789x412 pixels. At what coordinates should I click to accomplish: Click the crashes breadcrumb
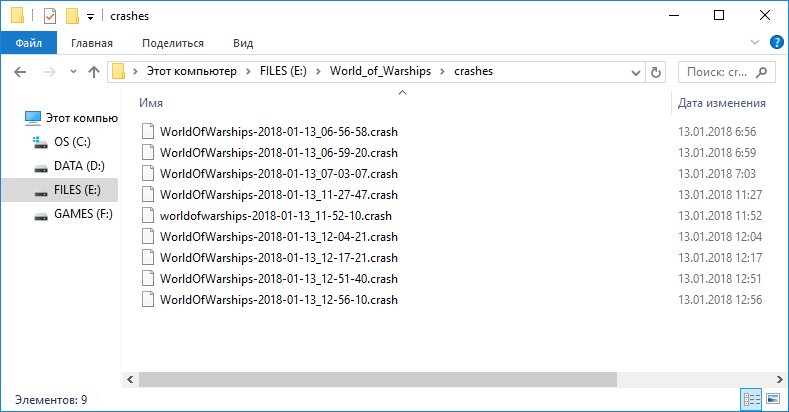pyautogui.click(x=474, y=71)
